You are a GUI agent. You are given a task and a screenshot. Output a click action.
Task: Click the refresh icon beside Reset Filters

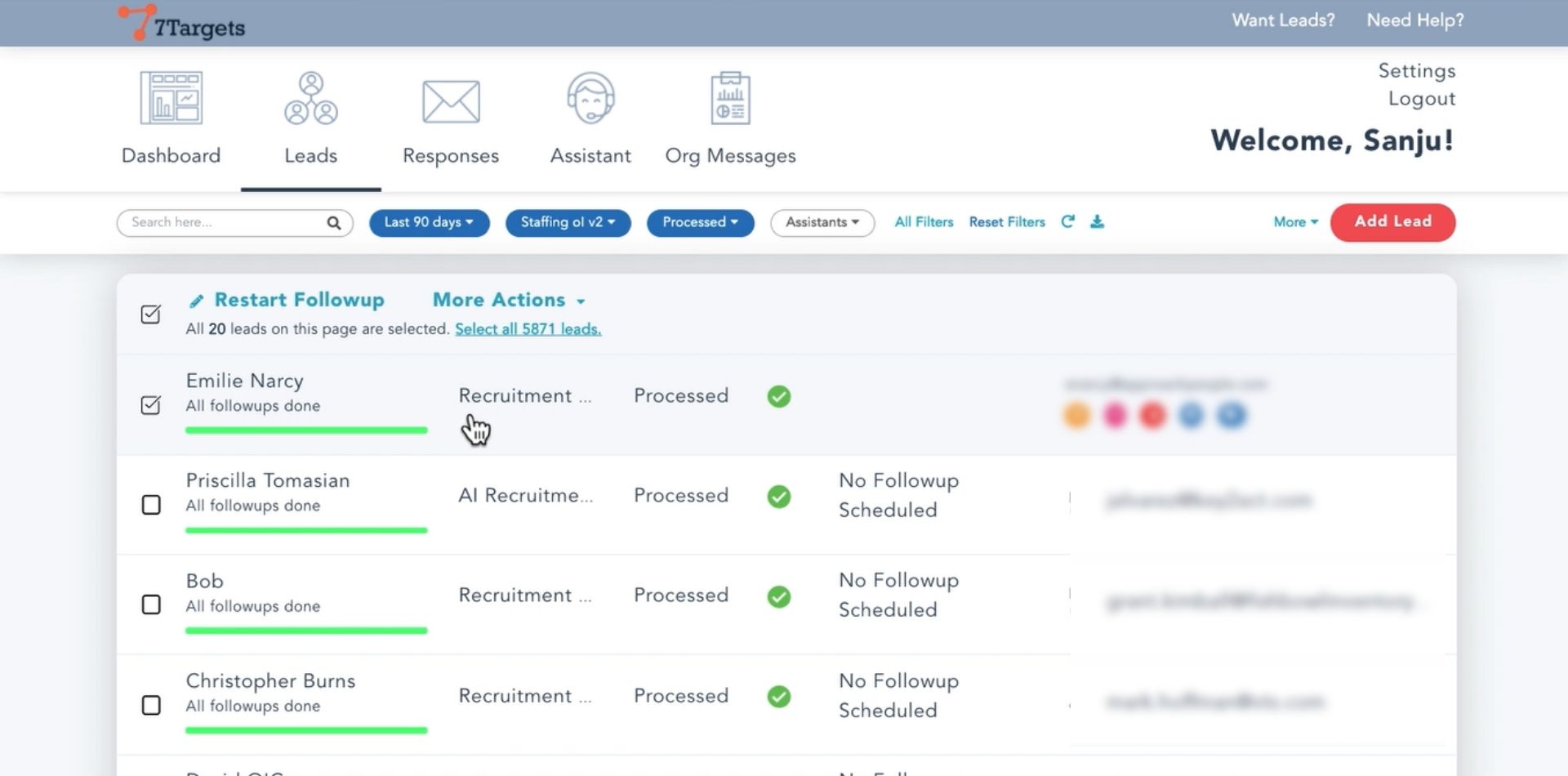[1067, 221]
